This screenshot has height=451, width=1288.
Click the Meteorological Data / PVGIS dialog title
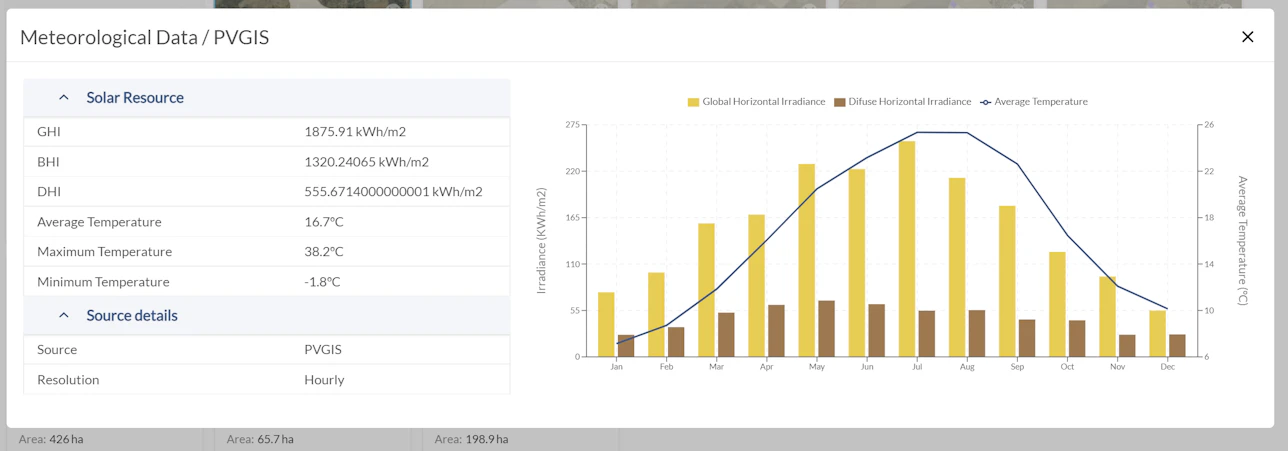coord(144,38)
